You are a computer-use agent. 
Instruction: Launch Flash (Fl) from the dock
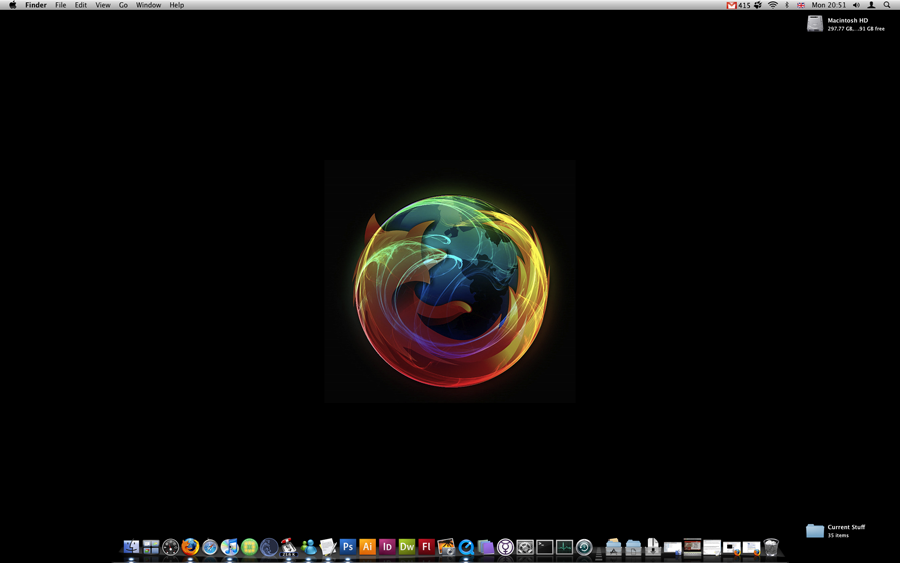click(426, 547)
